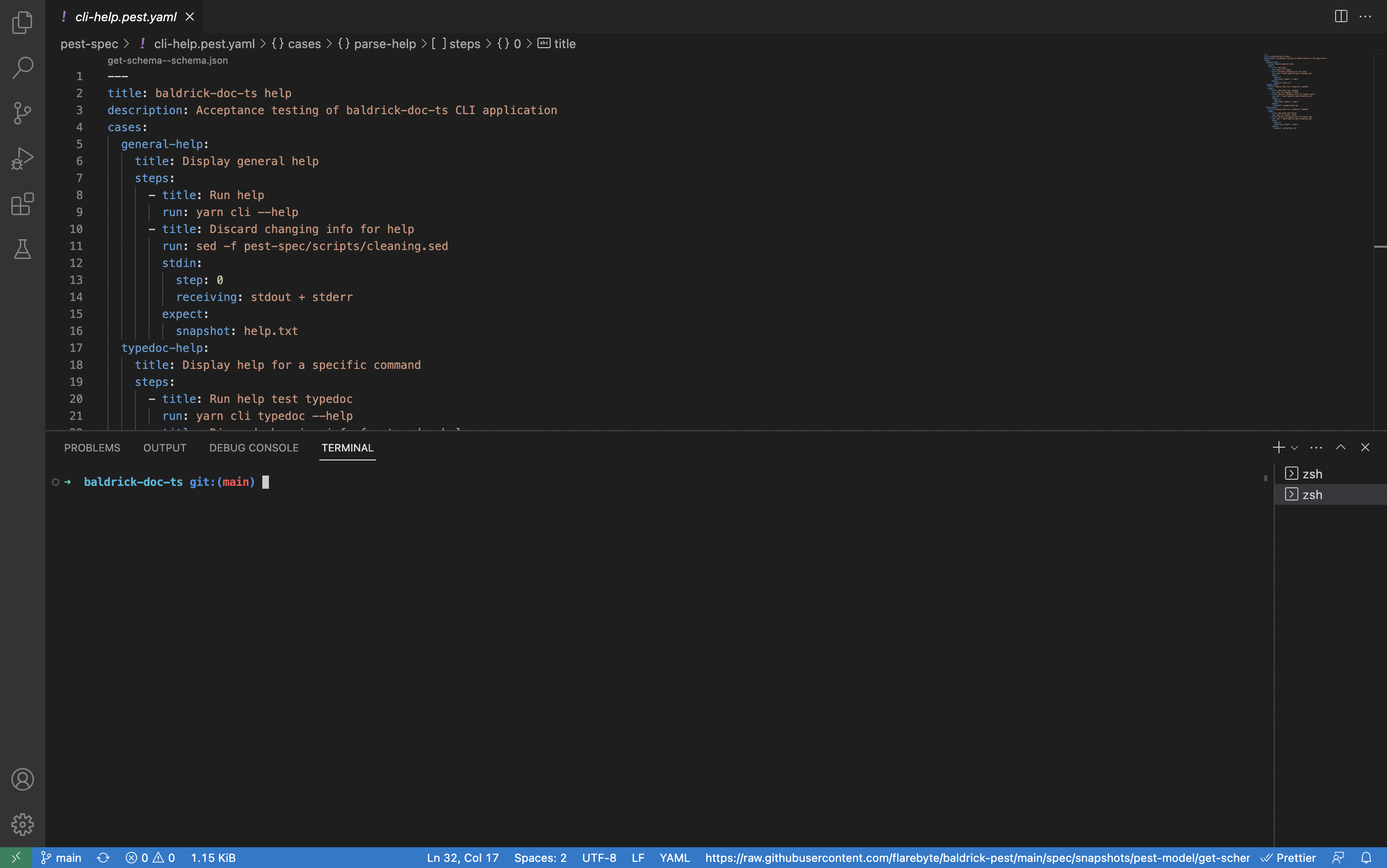The height and width of the screenshot is (868, 1387).
Task: Click the Accounts icon
Action: click(22, 779)
